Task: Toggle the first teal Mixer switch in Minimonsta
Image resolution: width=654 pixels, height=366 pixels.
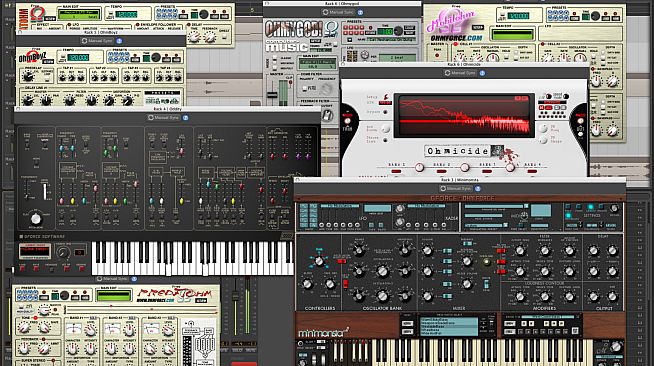Action: coord(447,251)
